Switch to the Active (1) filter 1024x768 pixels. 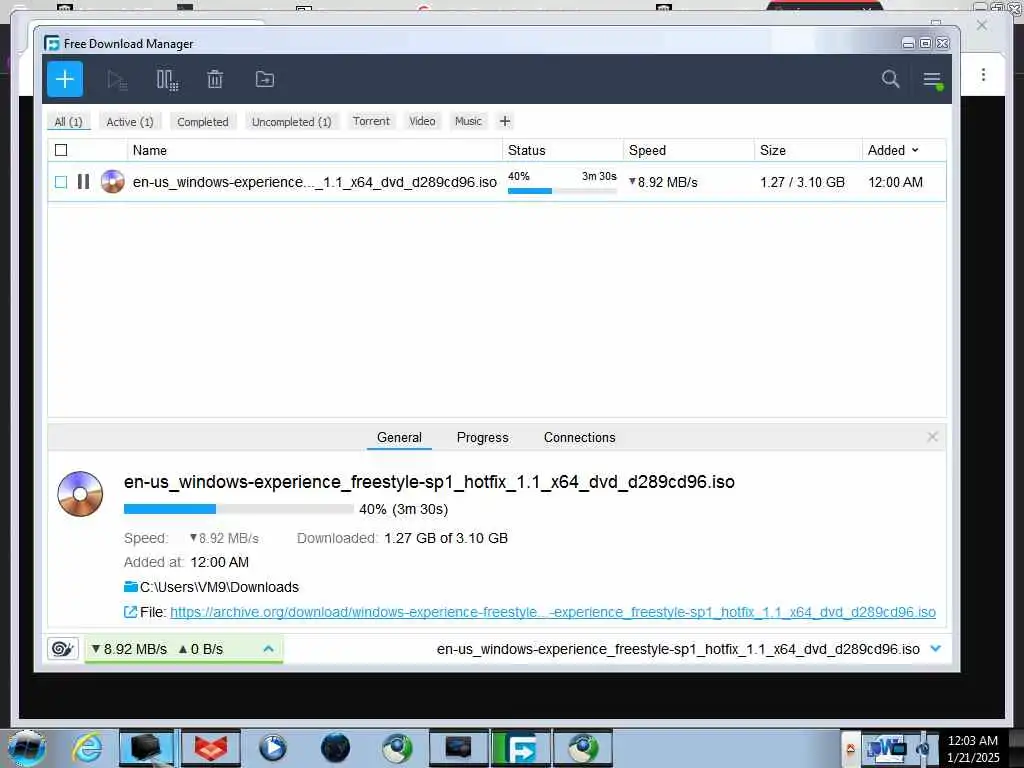pyautogui.click(x=130, y=121)
